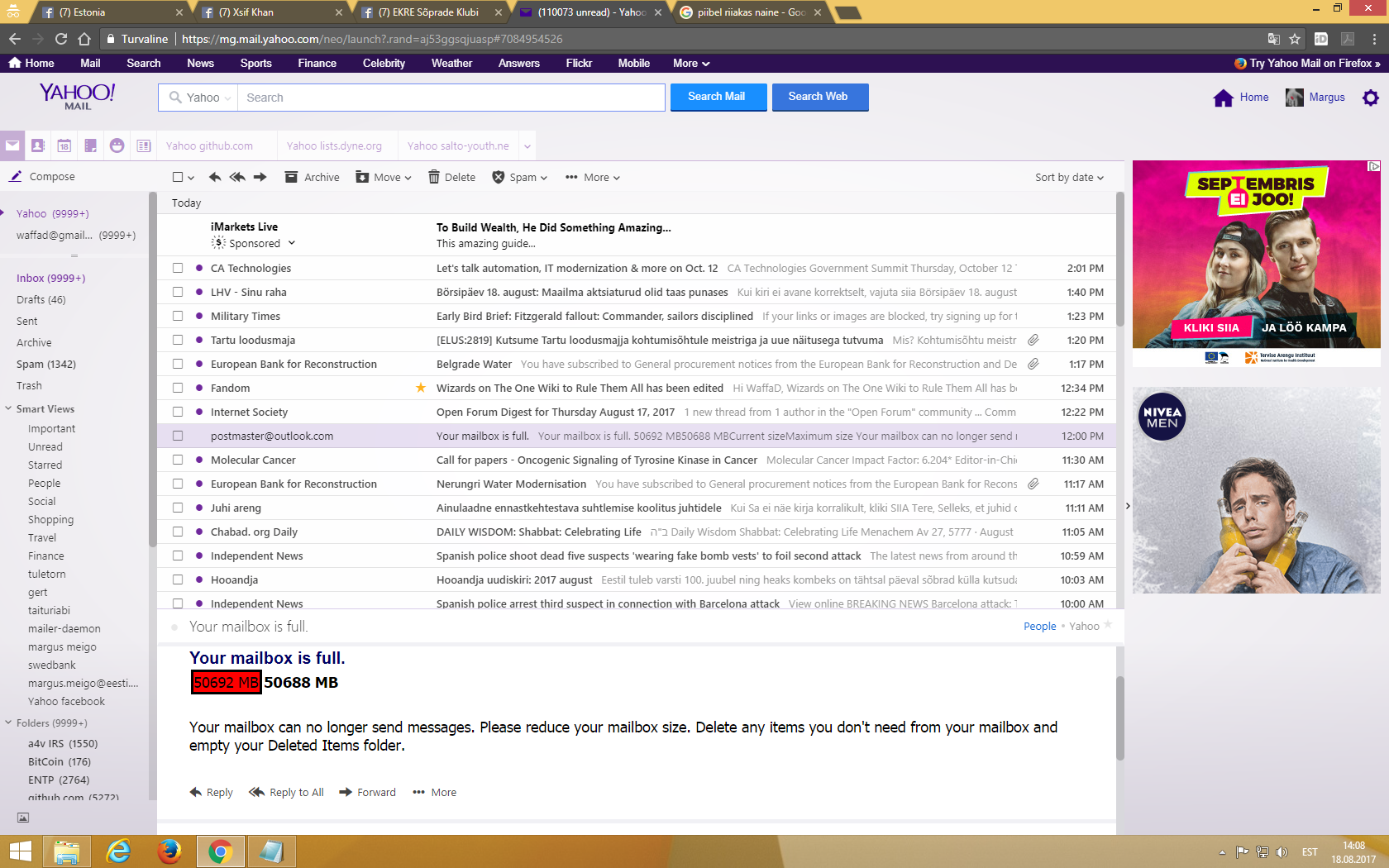1389x868 pixels.
Task: Collapse the Smart Views section
Action: (8, 408)
